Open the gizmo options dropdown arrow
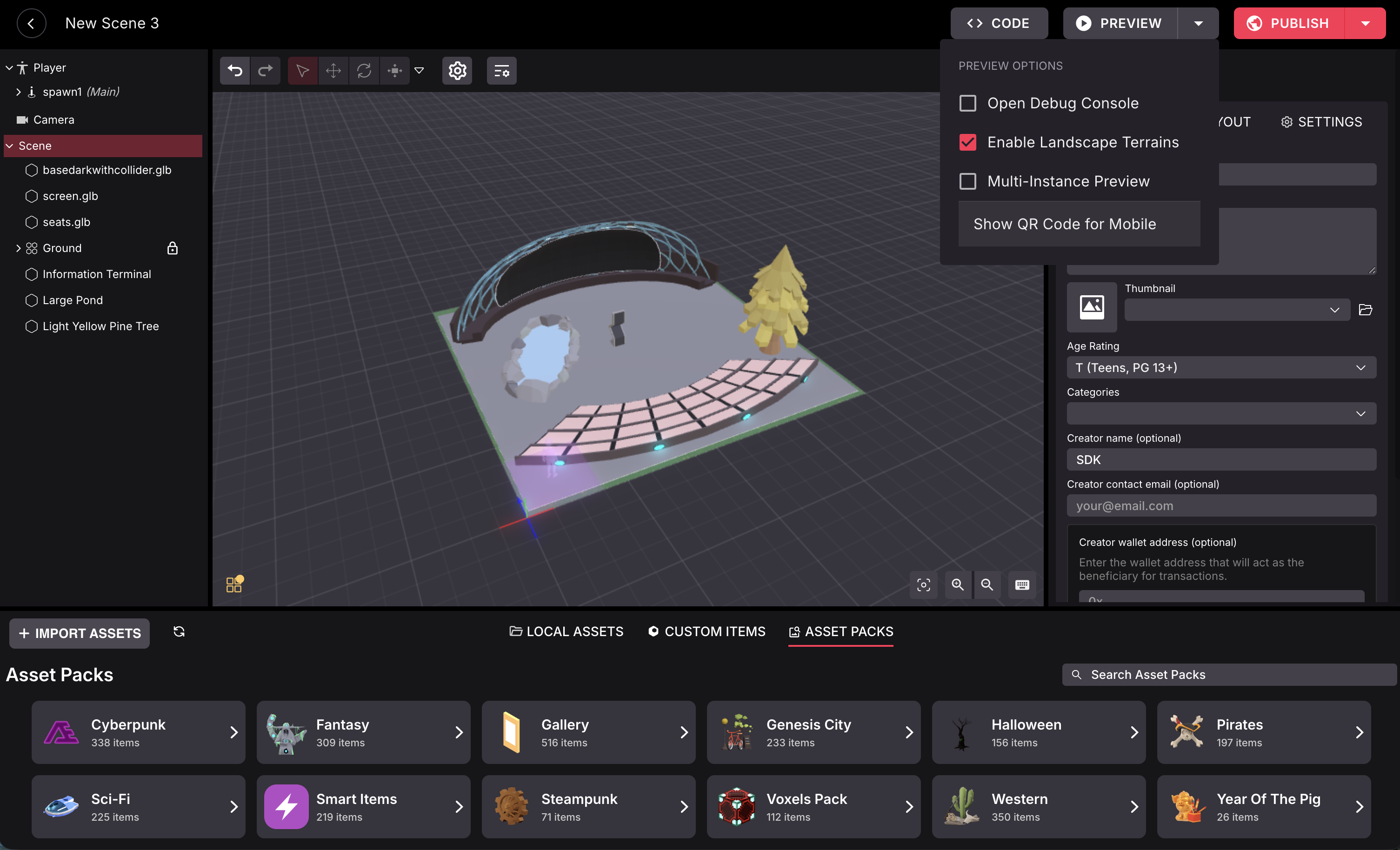1400x850 pixels. [x=420, y=71]
